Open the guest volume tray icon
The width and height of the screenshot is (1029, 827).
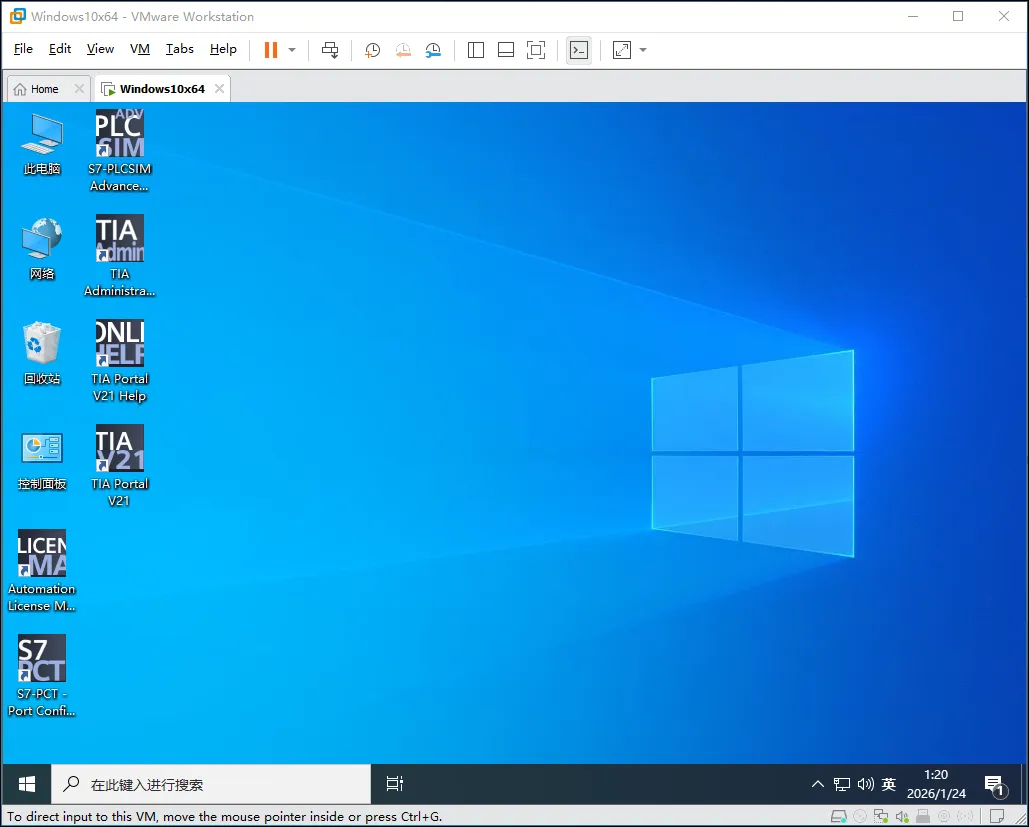(x=866, y=784)
